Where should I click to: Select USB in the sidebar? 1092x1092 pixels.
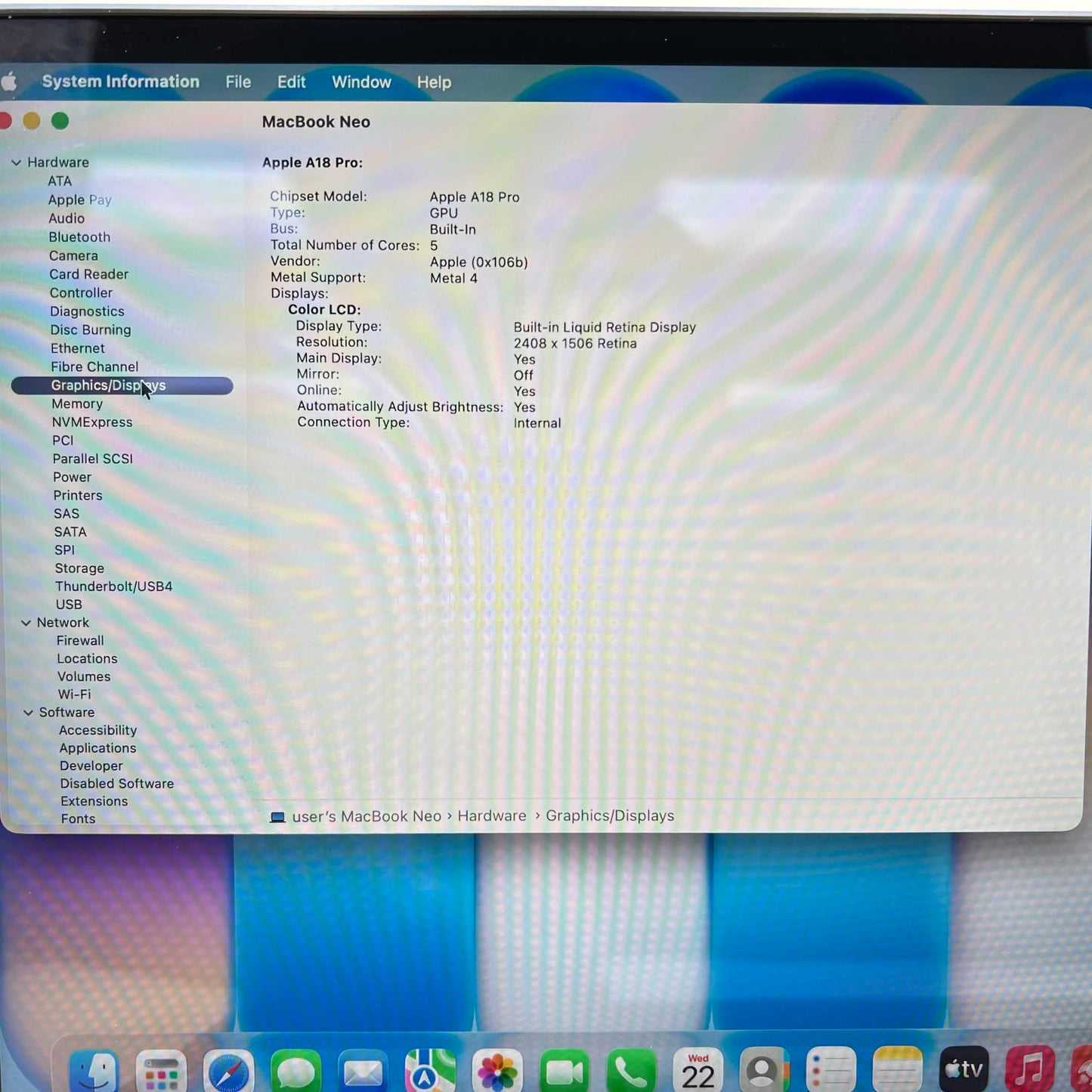pyautogui.click(x=69, y=605)
